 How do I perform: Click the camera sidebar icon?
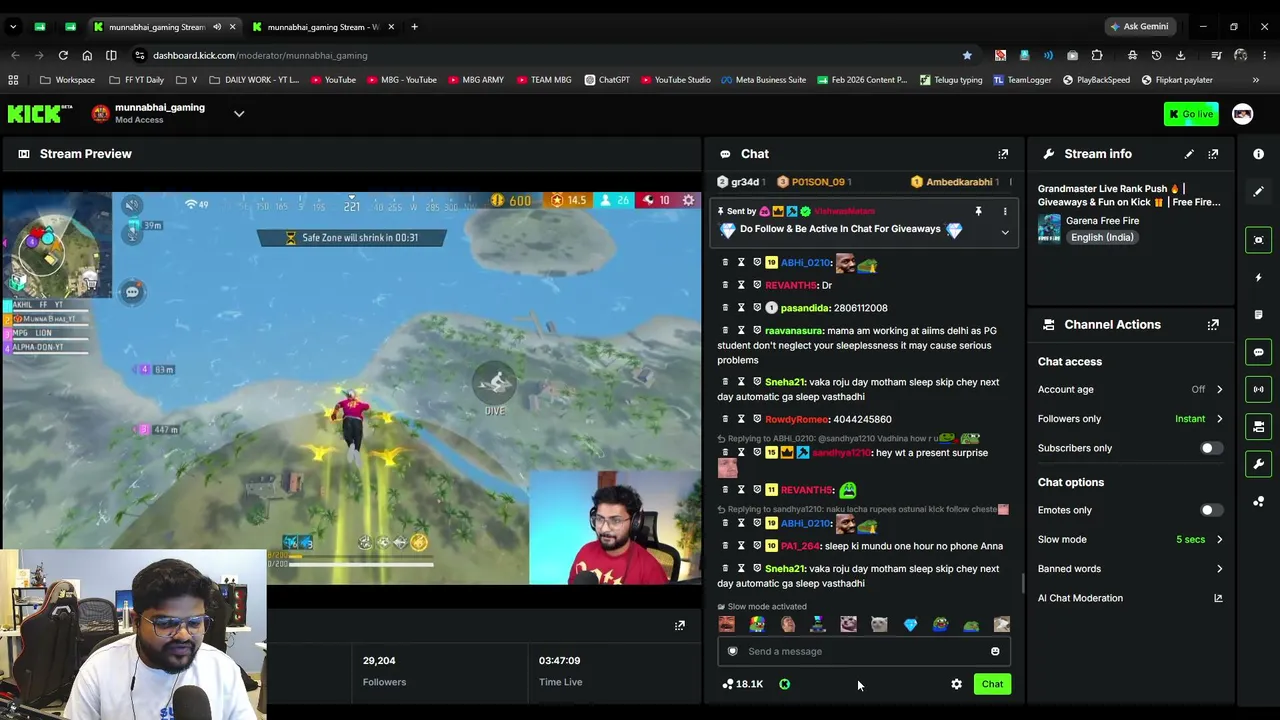coord(1258,427)
